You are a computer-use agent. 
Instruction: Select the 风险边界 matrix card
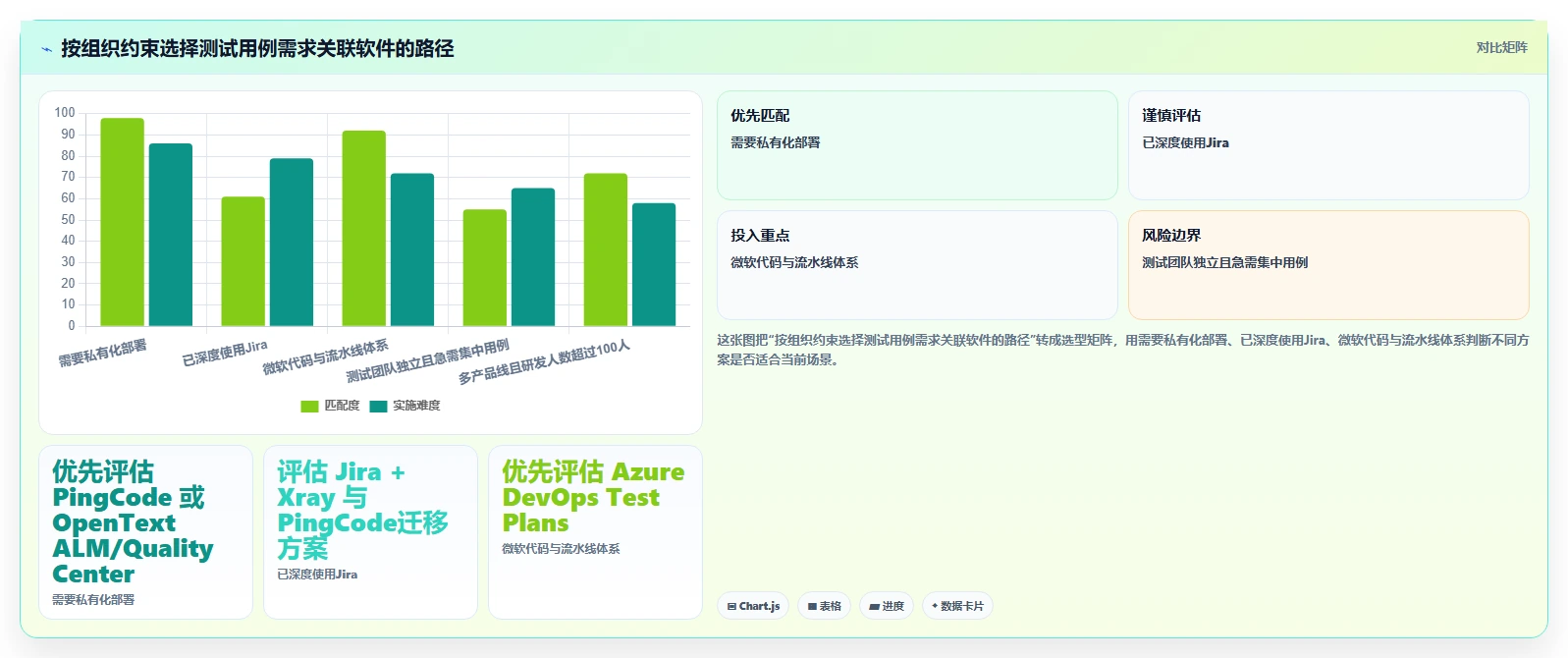(x=1328, y=265)
